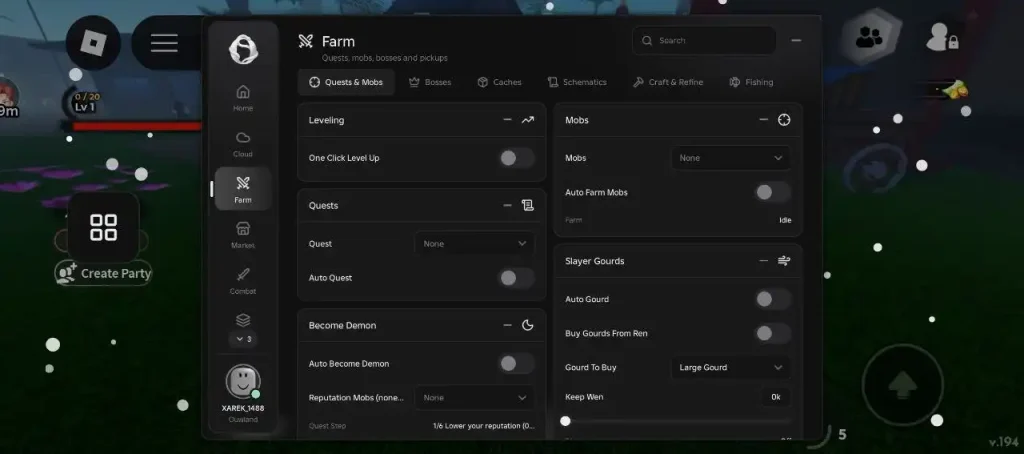Click the Keep Wen slider handle
This screenshot has width=1024, height=454.
(x=566, y=421)
